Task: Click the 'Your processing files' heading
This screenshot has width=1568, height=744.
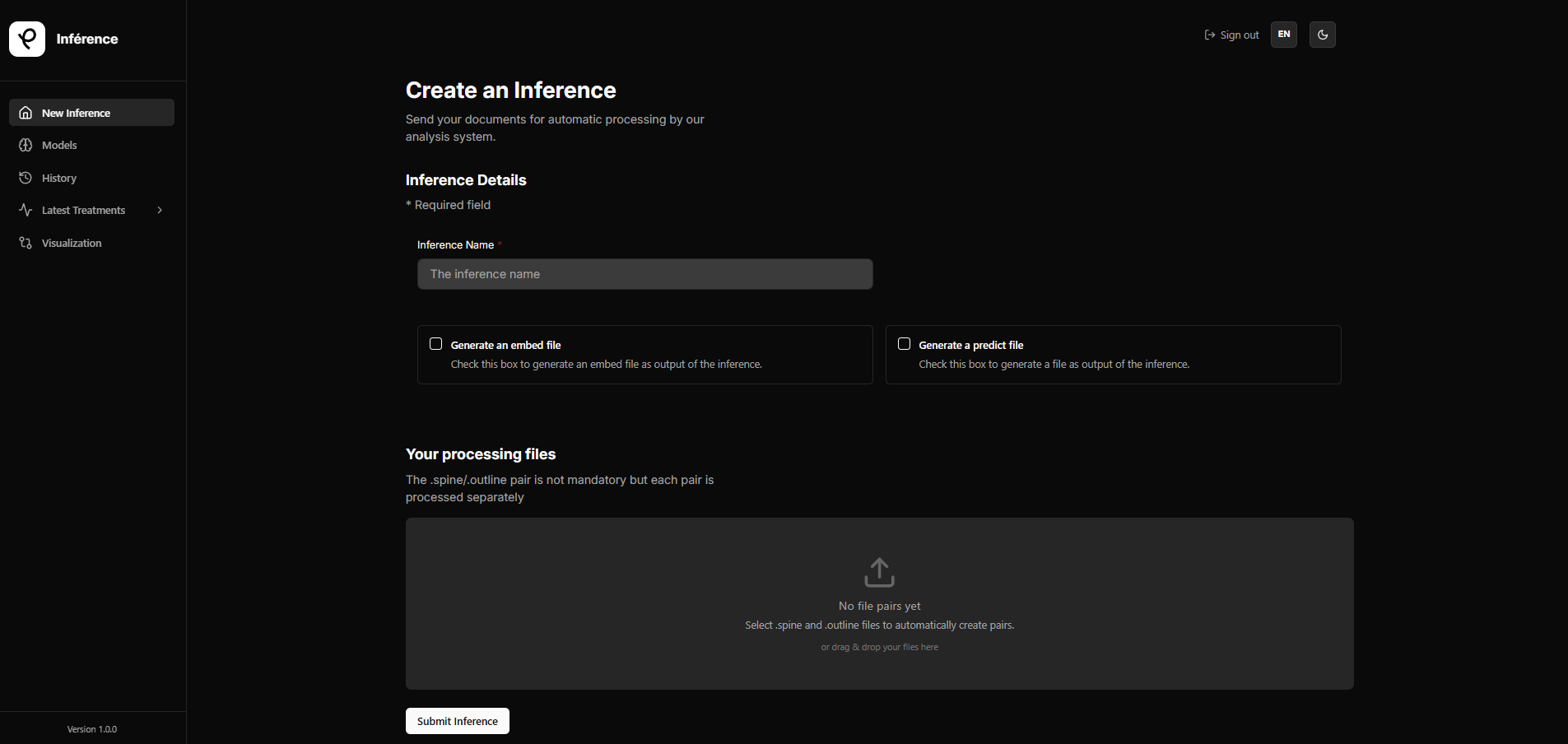Action: (481, 454)
